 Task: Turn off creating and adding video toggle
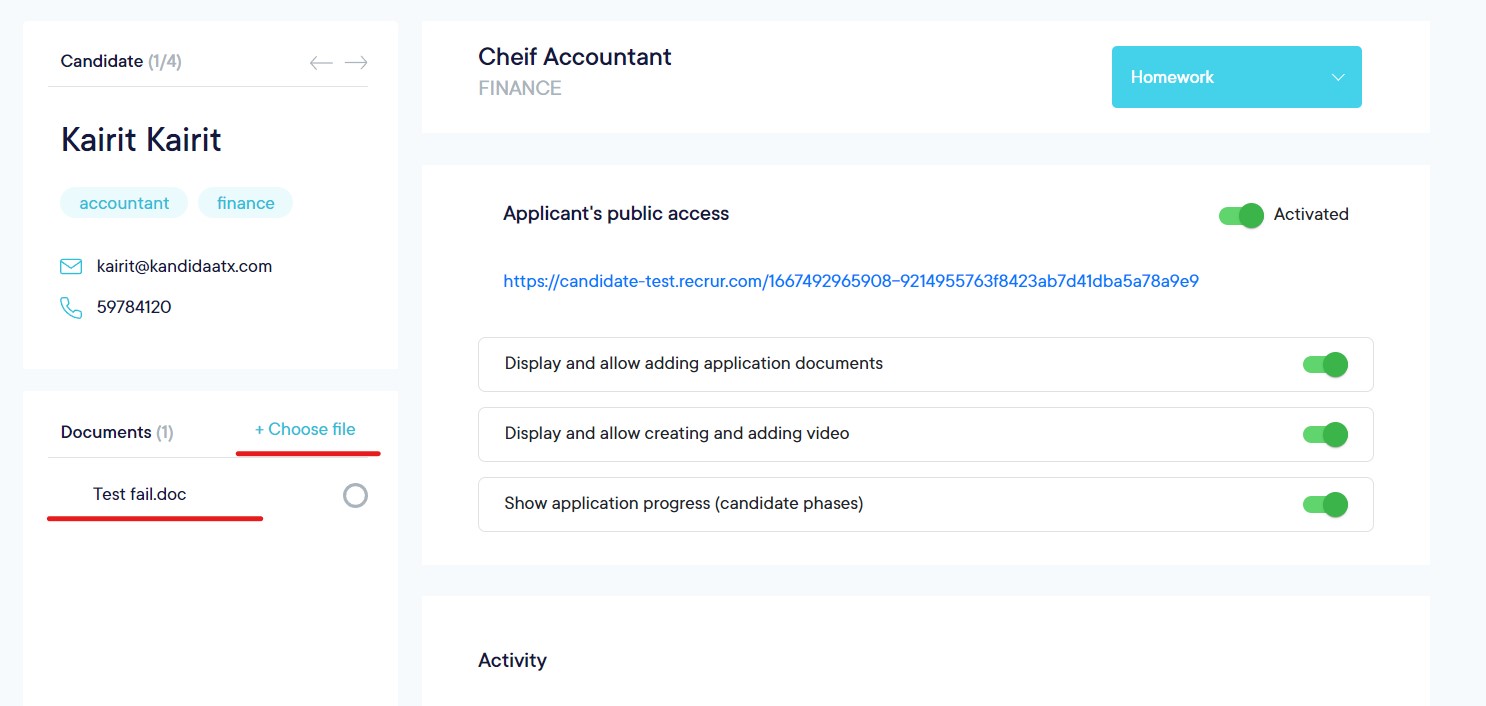(1325, 435)
